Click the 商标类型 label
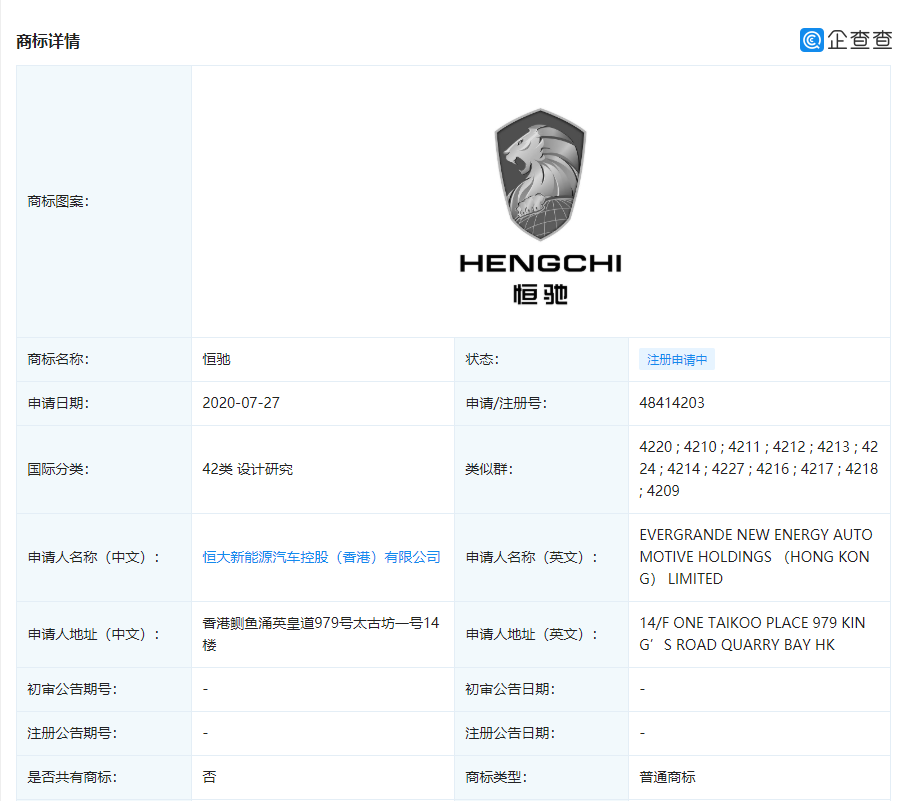This screenshot has height=801, width=905. click(x=496, y=777)
